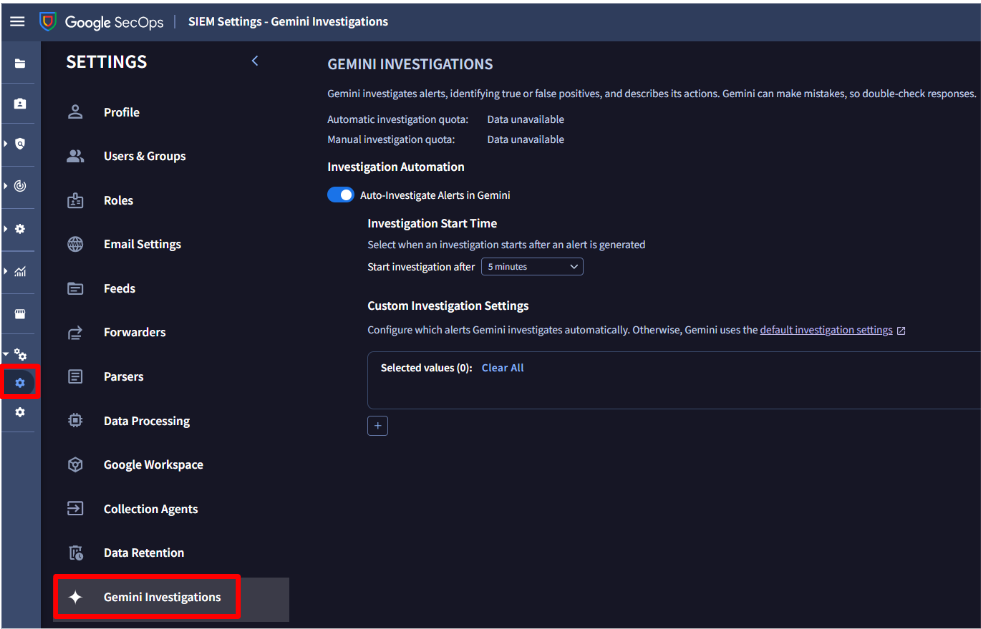Click the Google Workspace cube icon
This screenshot has height=629, width=981.
pos(75,464)
